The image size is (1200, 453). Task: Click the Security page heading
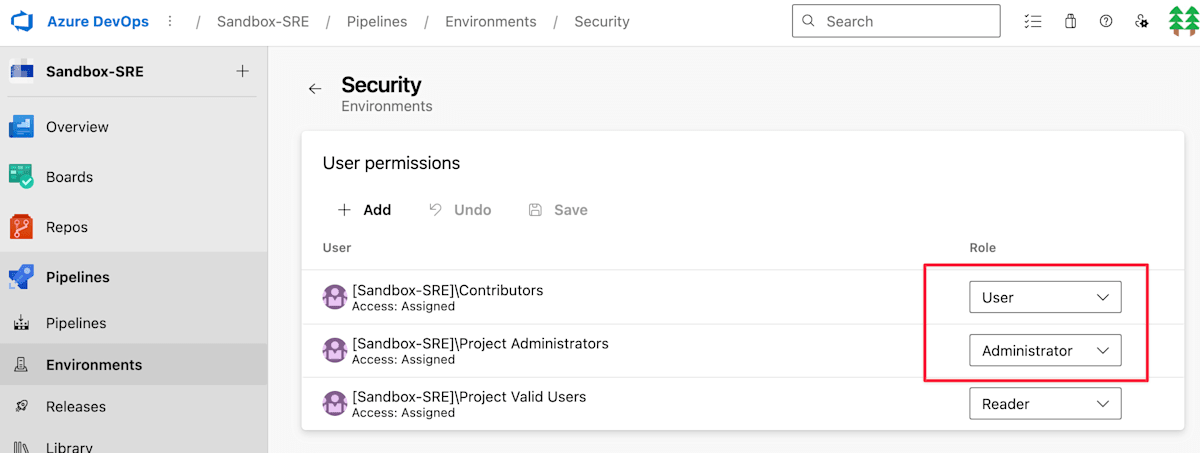tap(381, 84)
